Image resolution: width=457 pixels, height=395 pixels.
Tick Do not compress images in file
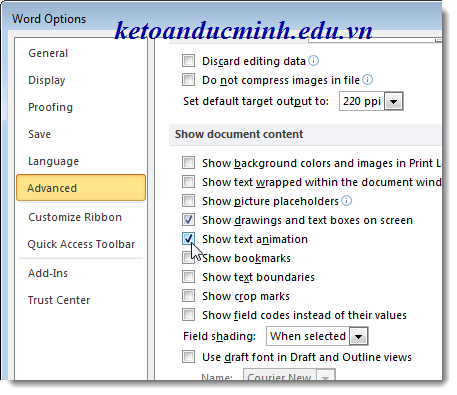click(188, 80)
